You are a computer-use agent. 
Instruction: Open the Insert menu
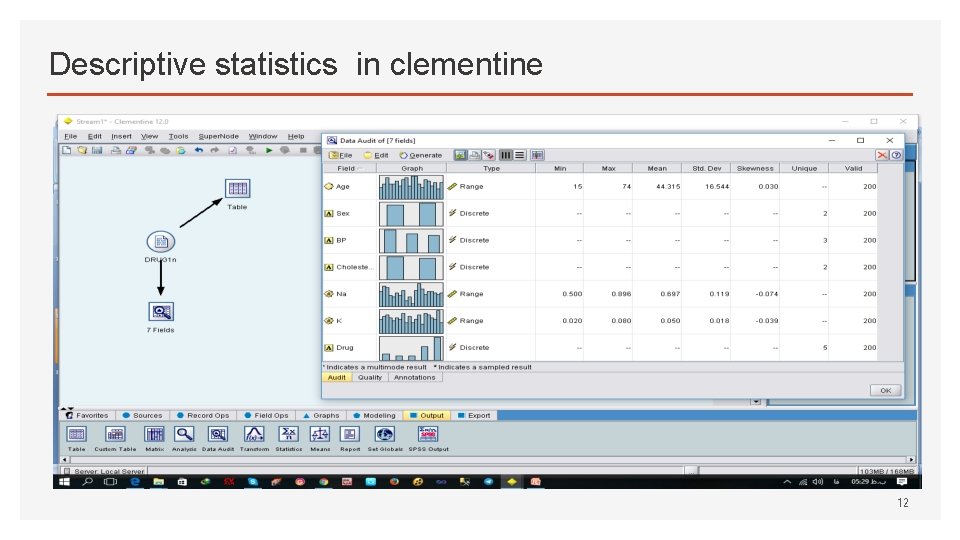pyautogui.click(x=121, y=136)
